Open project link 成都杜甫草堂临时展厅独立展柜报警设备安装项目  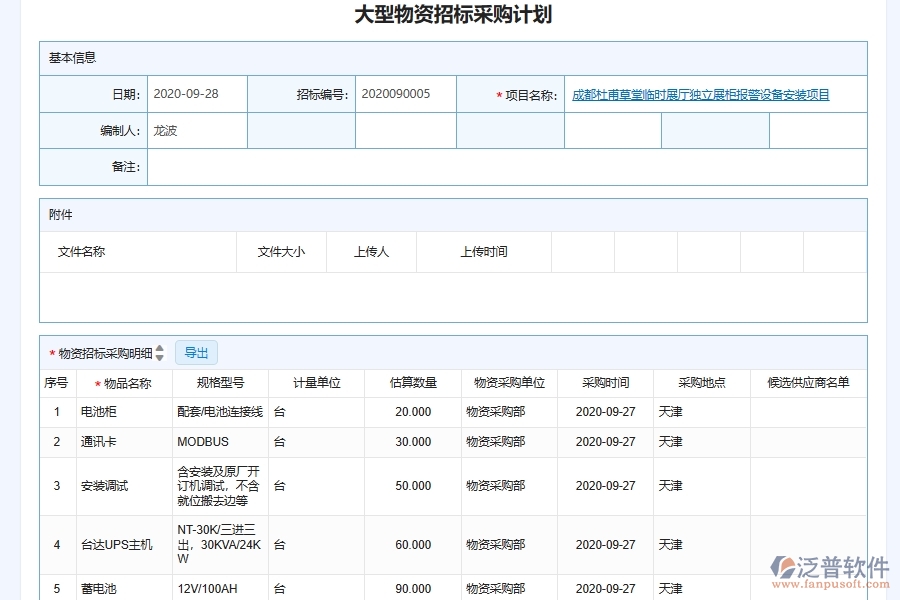[703, 93]
